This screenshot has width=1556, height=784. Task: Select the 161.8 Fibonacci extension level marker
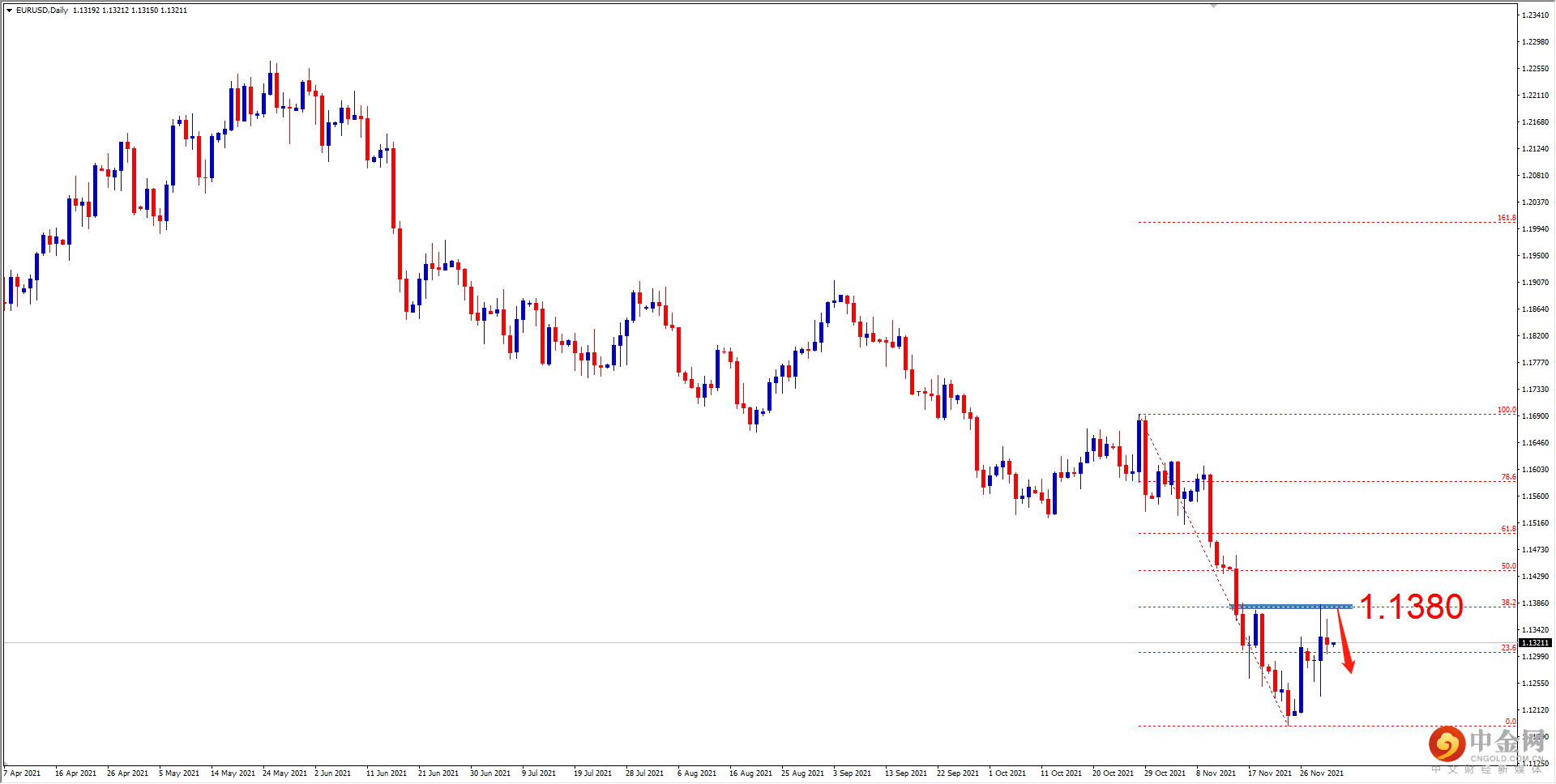point(1505,219)
